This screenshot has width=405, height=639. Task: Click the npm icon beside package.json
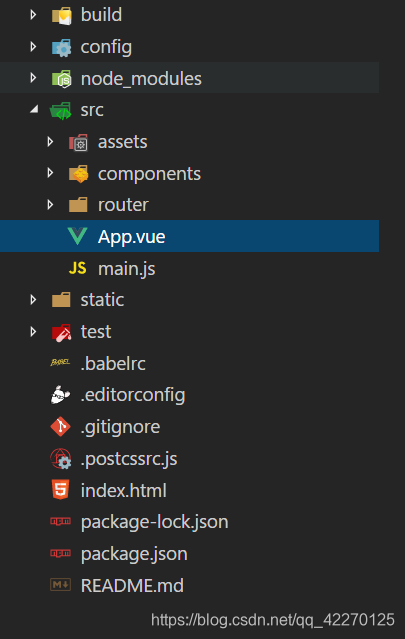[60, 553]
